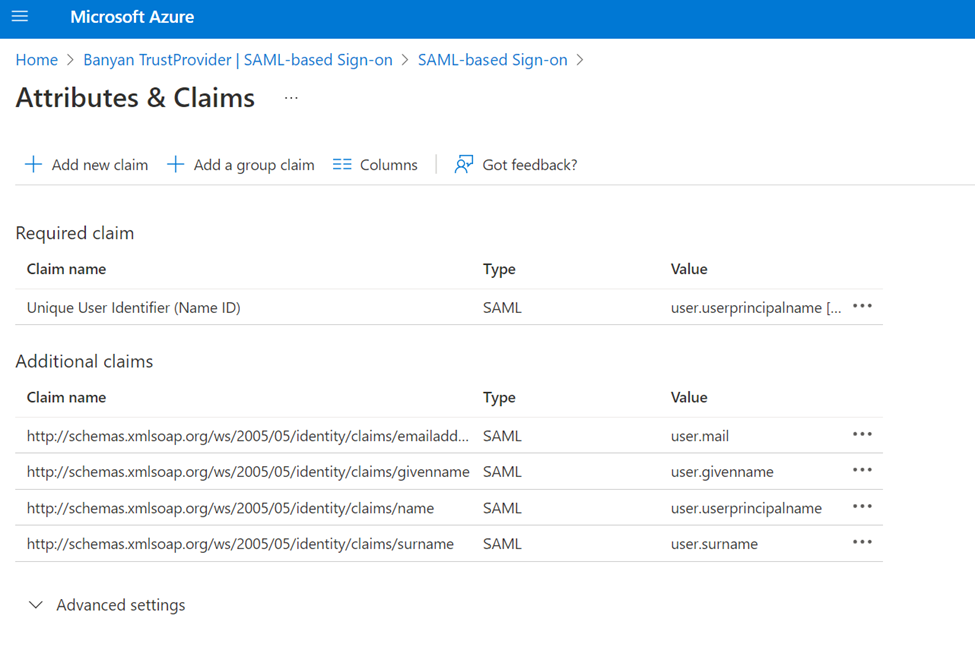Click Add new claim label

tap(99, 165)
